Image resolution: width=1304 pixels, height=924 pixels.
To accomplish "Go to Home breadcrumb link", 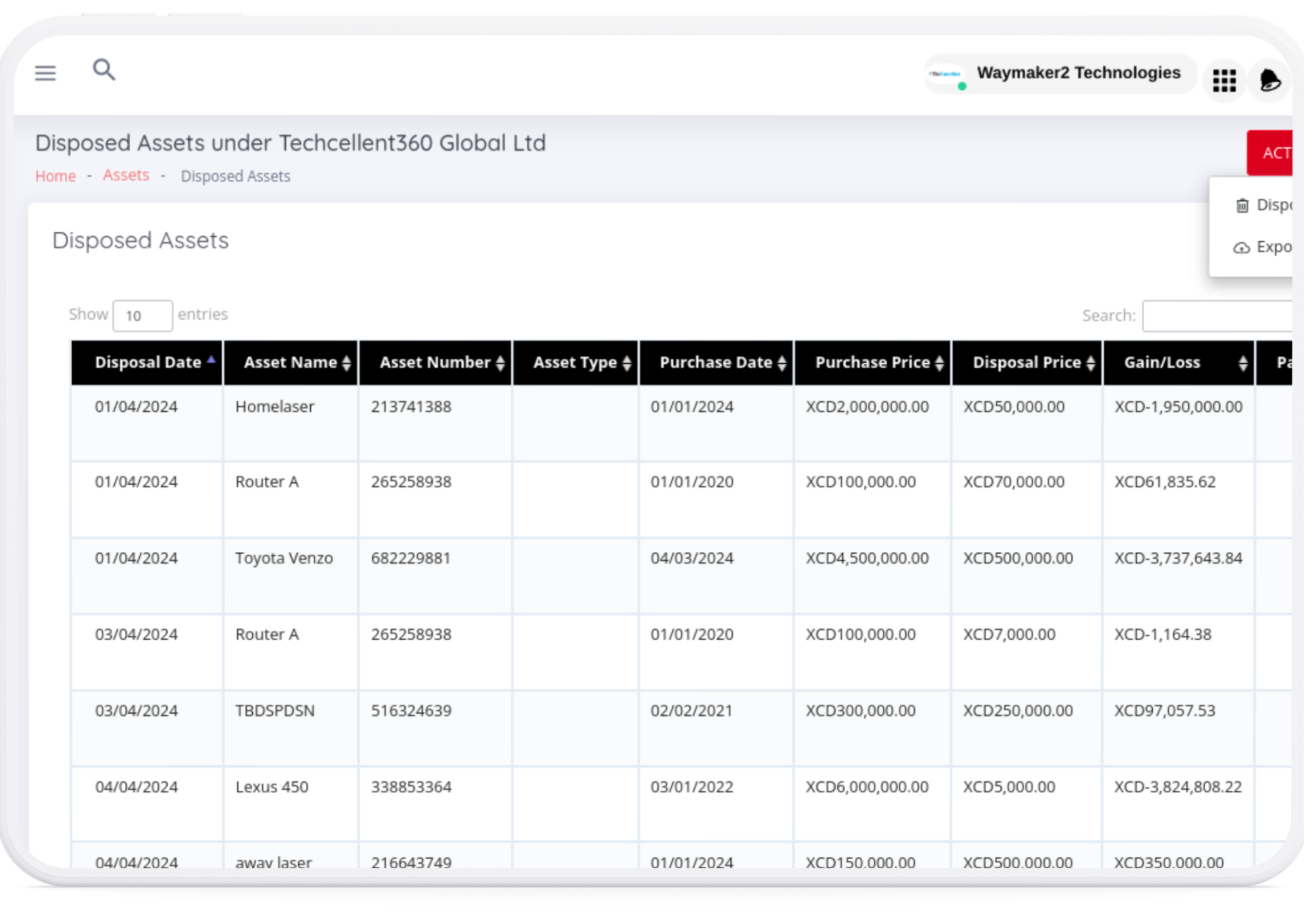I will tap(55, 176).
